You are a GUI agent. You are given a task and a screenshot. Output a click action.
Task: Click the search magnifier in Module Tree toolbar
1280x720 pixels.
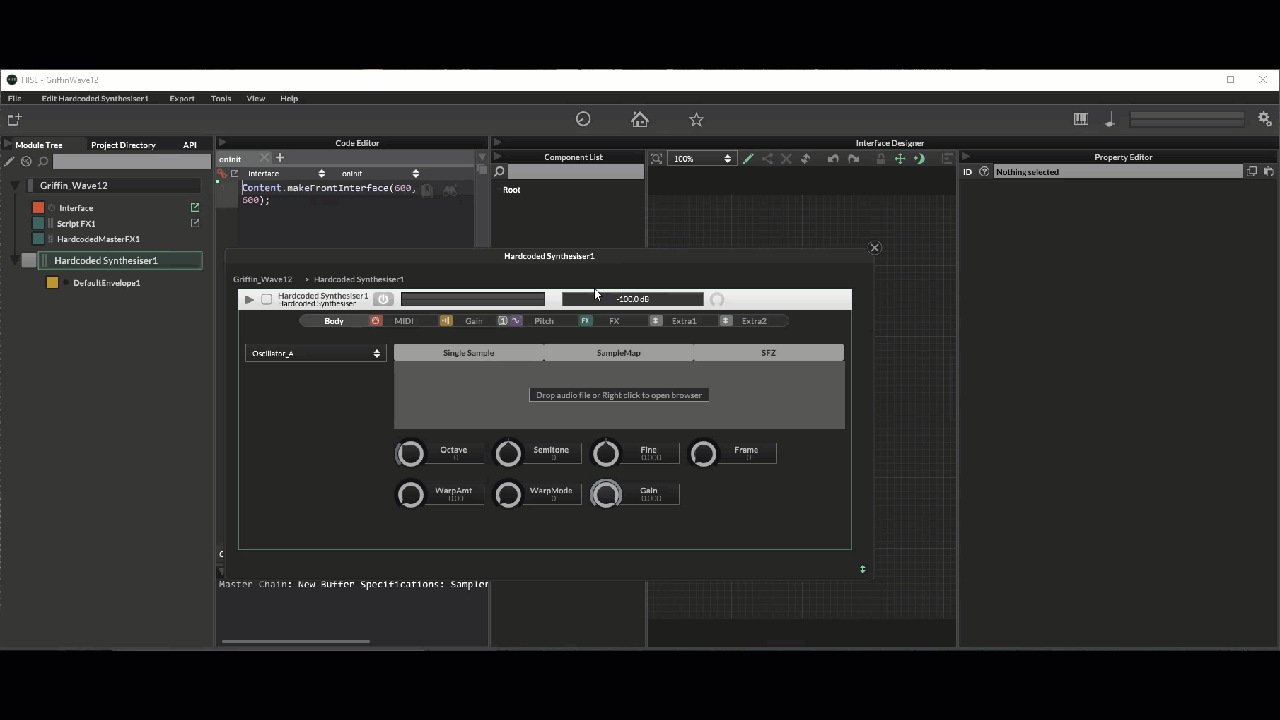click(x=43, y=161)
